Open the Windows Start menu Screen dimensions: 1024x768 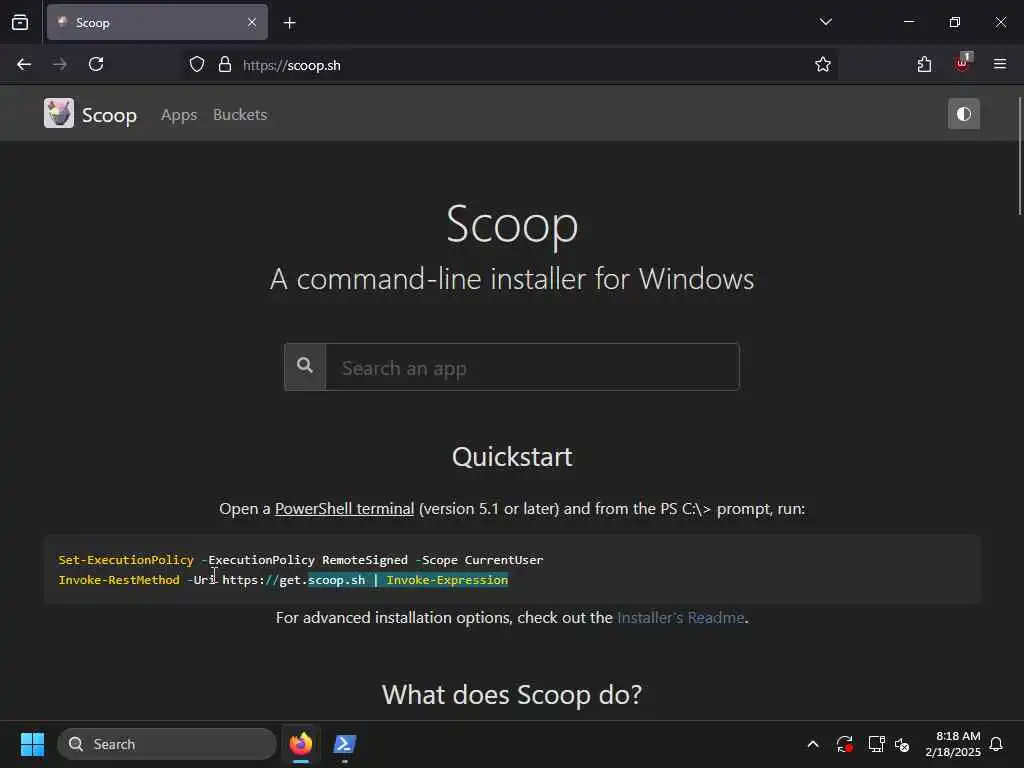tap(32, 744)
